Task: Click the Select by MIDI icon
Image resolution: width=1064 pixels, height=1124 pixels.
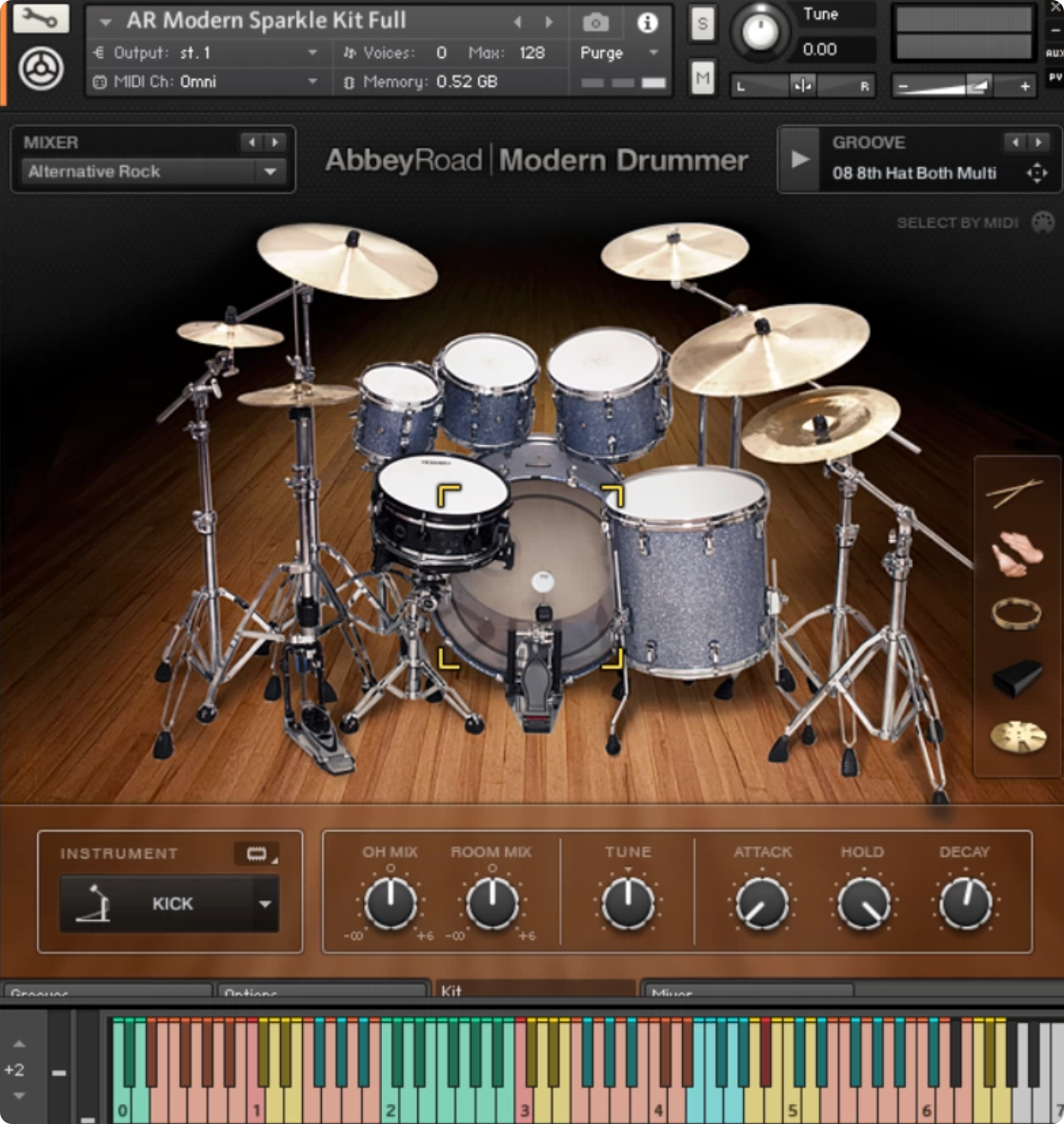Action: pyautogui.click(x=1042, y=223)
